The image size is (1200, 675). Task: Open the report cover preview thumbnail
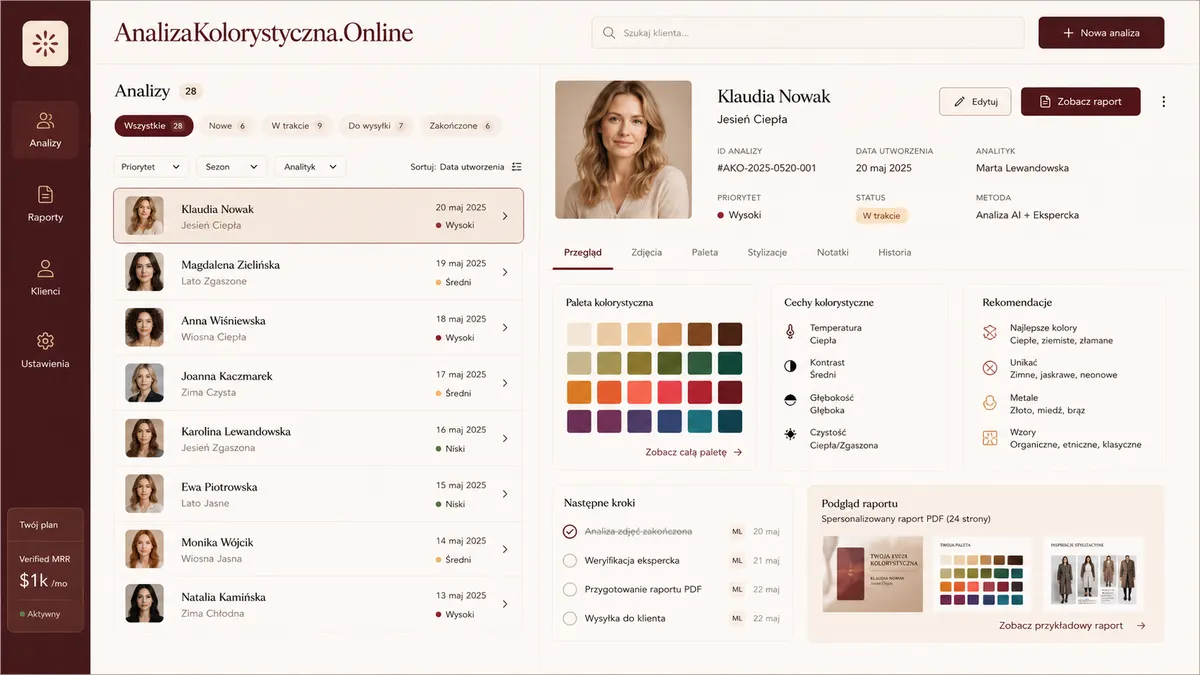point(872,573)
